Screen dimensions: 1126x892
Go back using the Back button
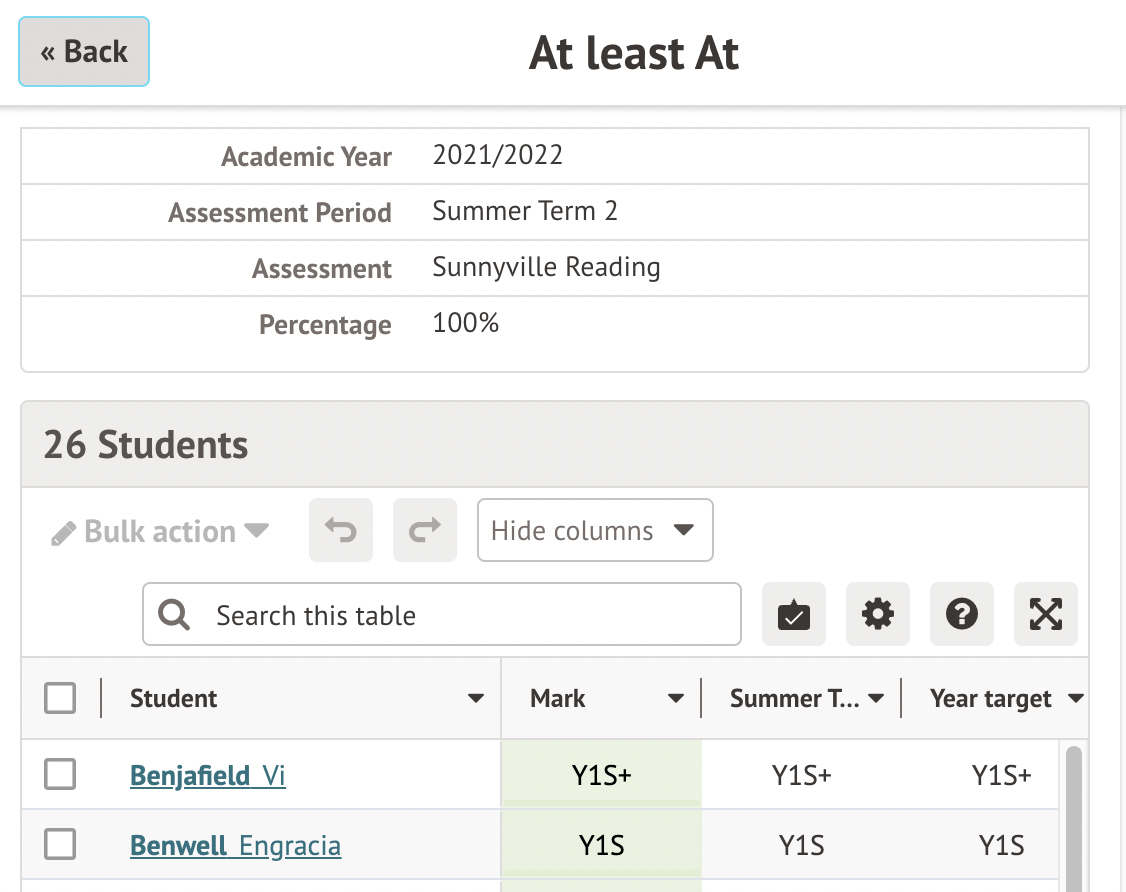(x=84, y=52)
